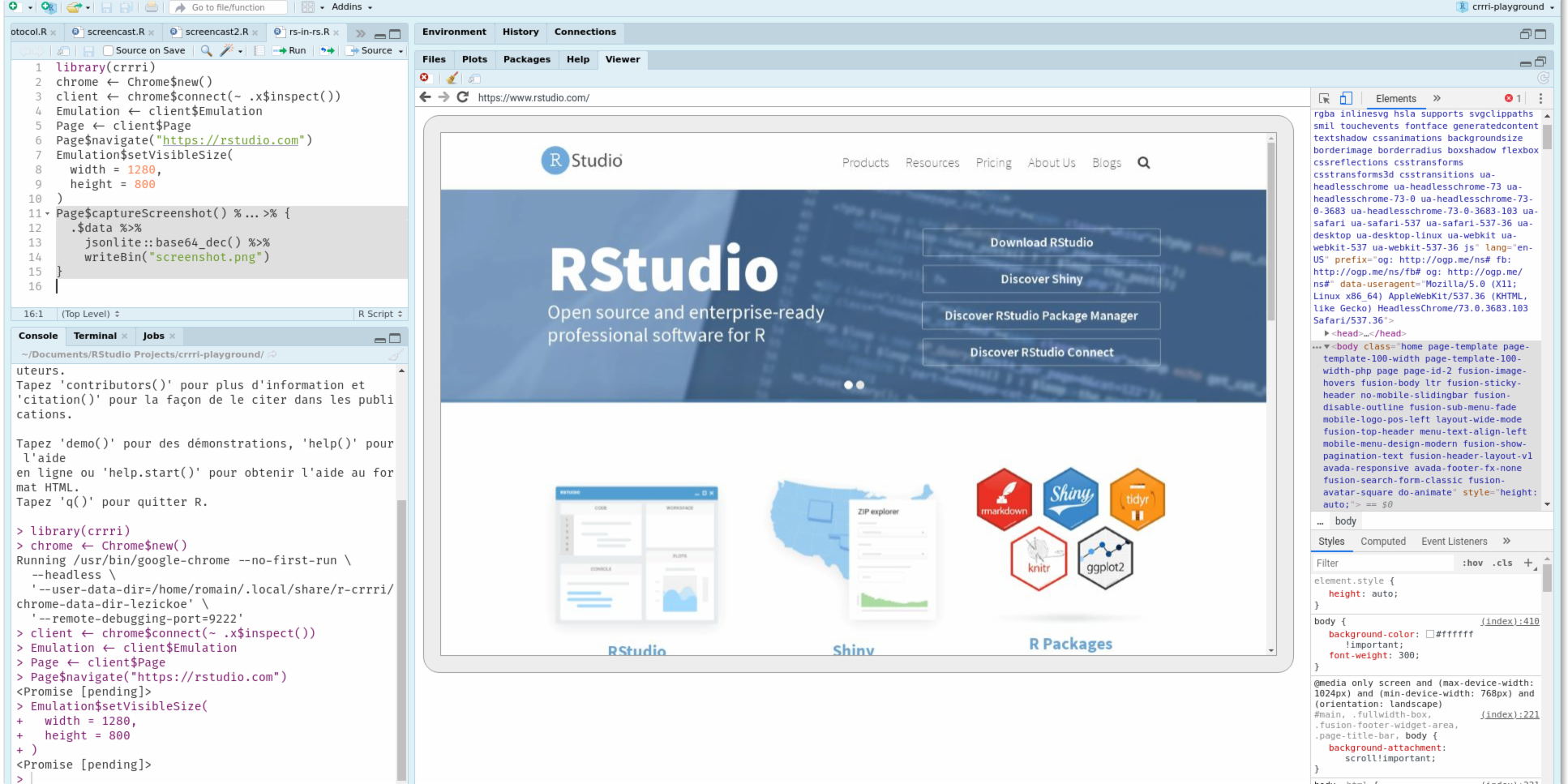The image size is (1568, 784).
Task: Click the Compile Report notebook icon
Action: click(x=259, y=50)
